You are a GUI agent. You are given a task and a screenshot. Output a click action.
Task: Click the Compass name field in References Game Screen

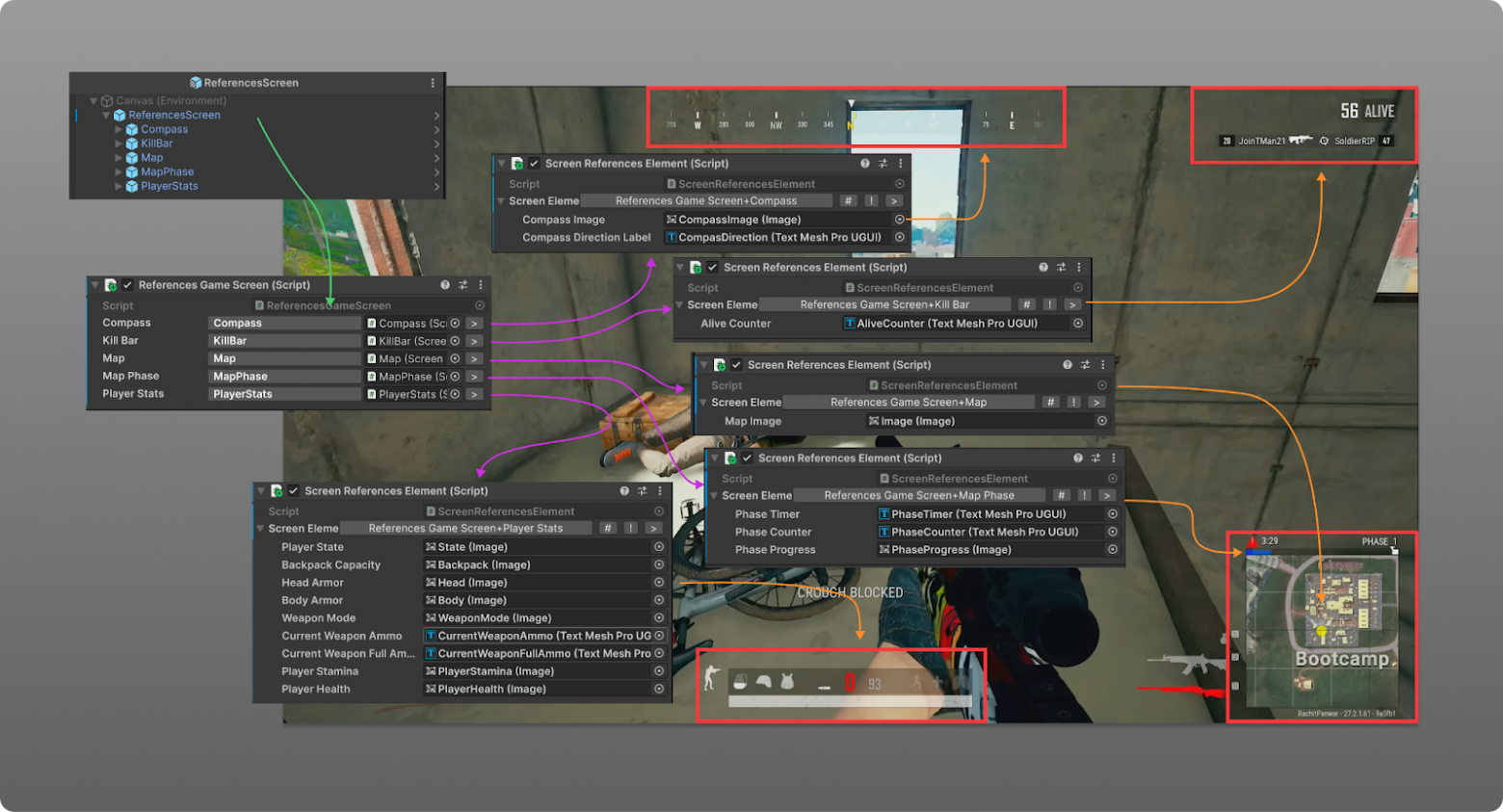(x=284, y=324)
